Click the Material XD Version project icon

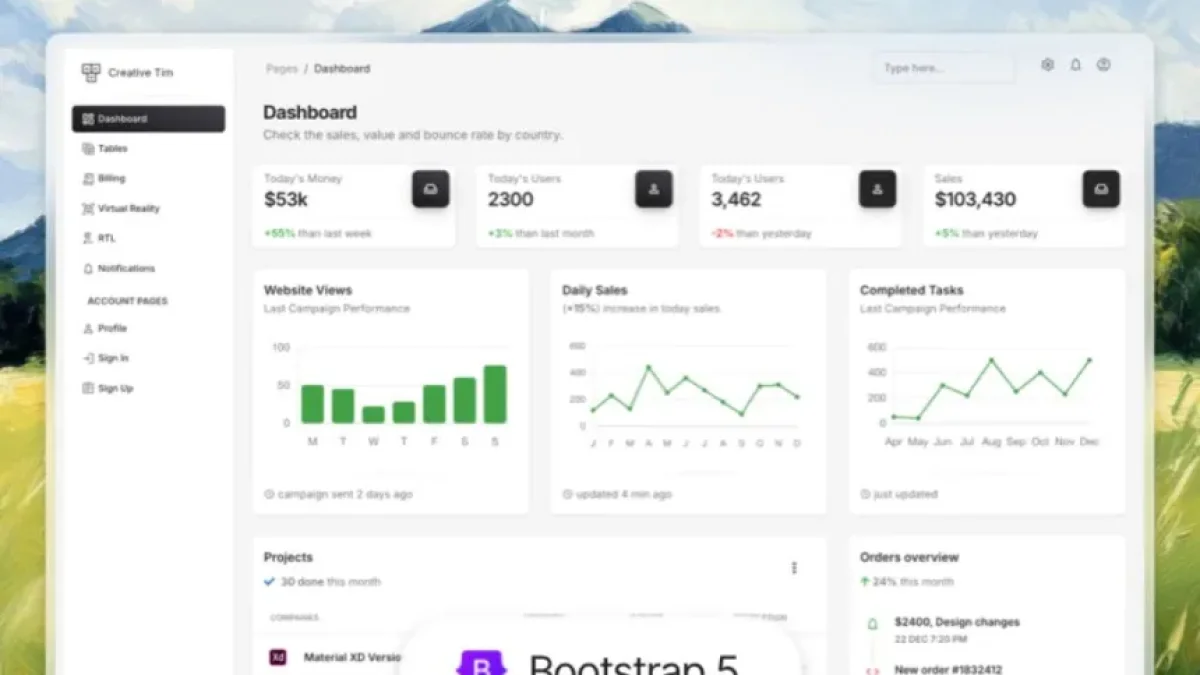point(278,657)
